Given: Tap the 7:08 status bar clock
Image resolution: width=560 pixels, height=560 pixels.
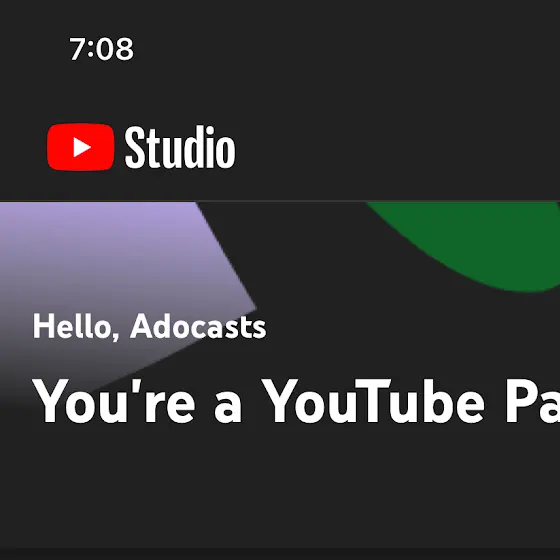Looking at the screenshot, I should [101, 49].
